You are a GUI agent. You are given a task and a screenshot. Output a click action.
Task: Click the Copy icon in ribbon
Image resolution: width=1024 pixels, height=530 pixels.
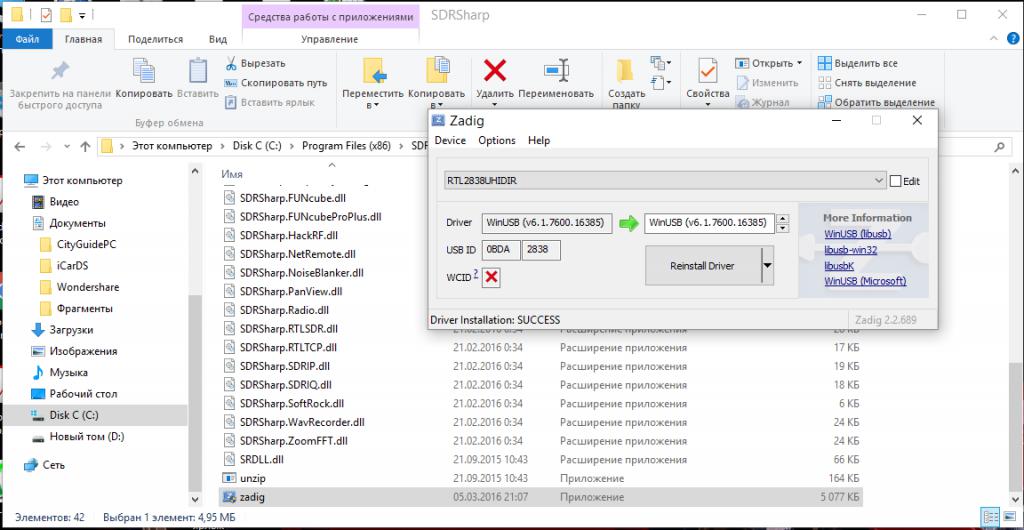(x=143, y=72)
